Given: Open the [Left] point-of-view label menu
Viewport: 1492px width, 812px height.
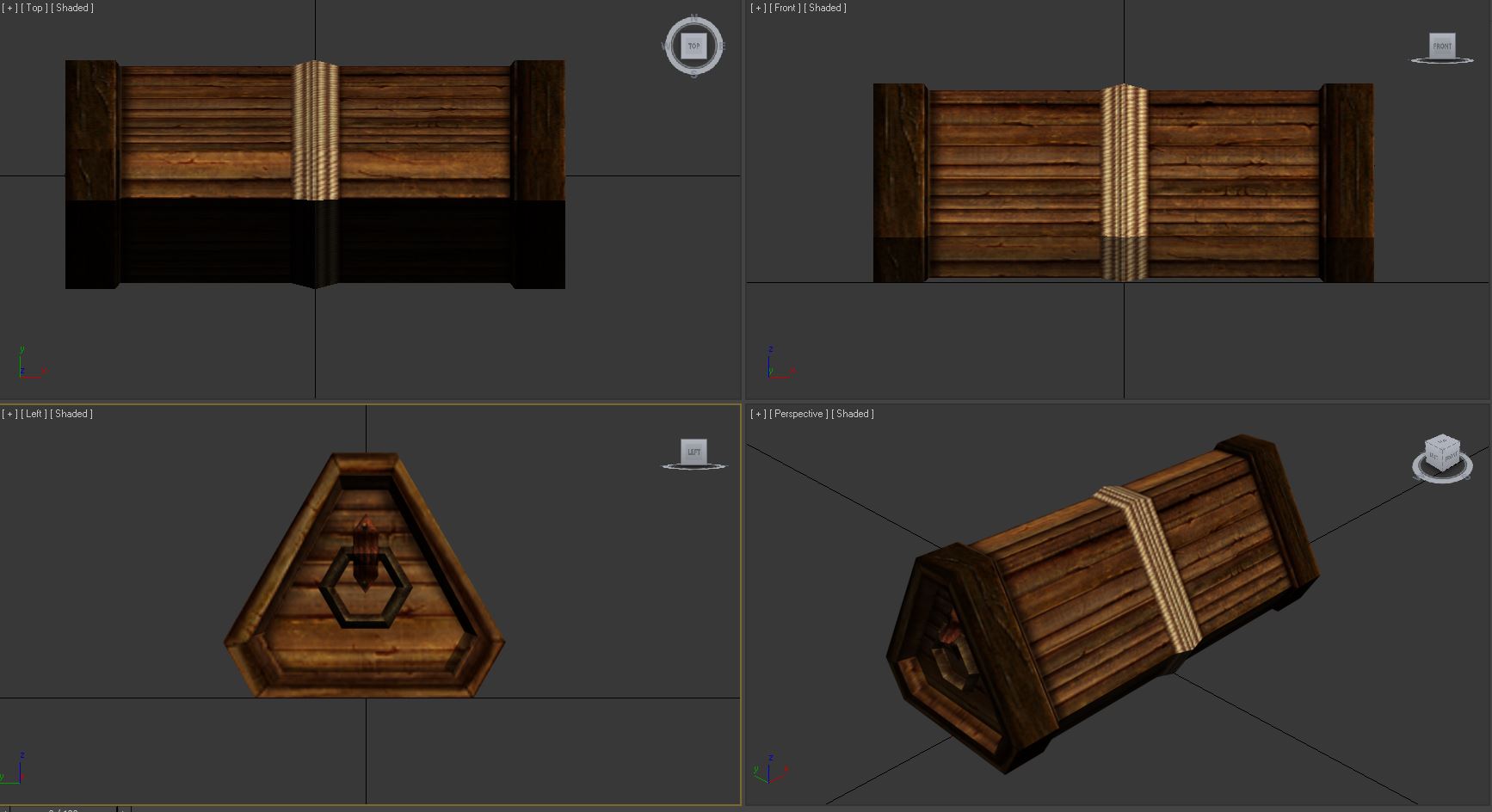Looking at the screenshot, I should pyautogui.click(x=34, y=414).
